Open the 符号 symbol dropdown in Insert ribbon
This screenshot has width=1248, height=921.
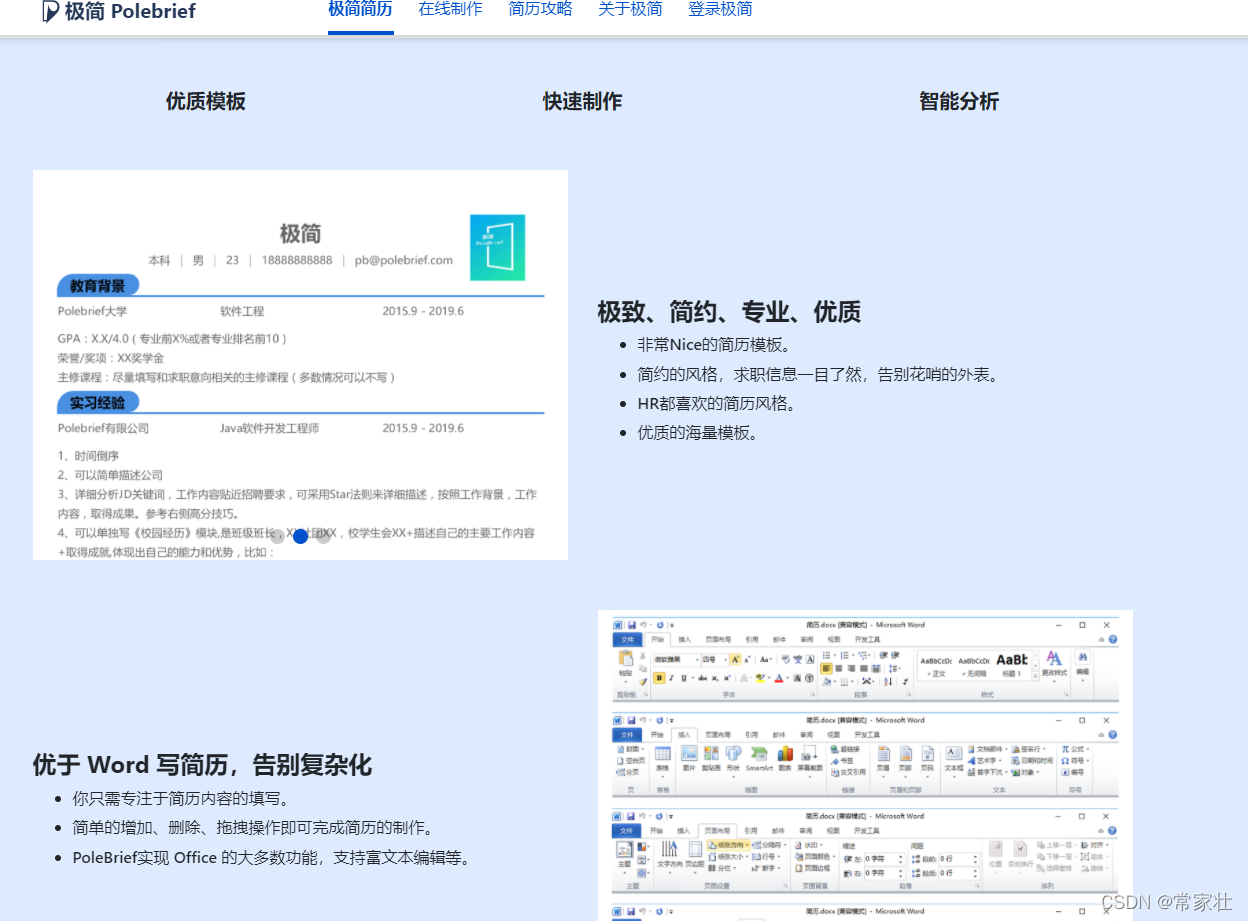pos(1075,761)
